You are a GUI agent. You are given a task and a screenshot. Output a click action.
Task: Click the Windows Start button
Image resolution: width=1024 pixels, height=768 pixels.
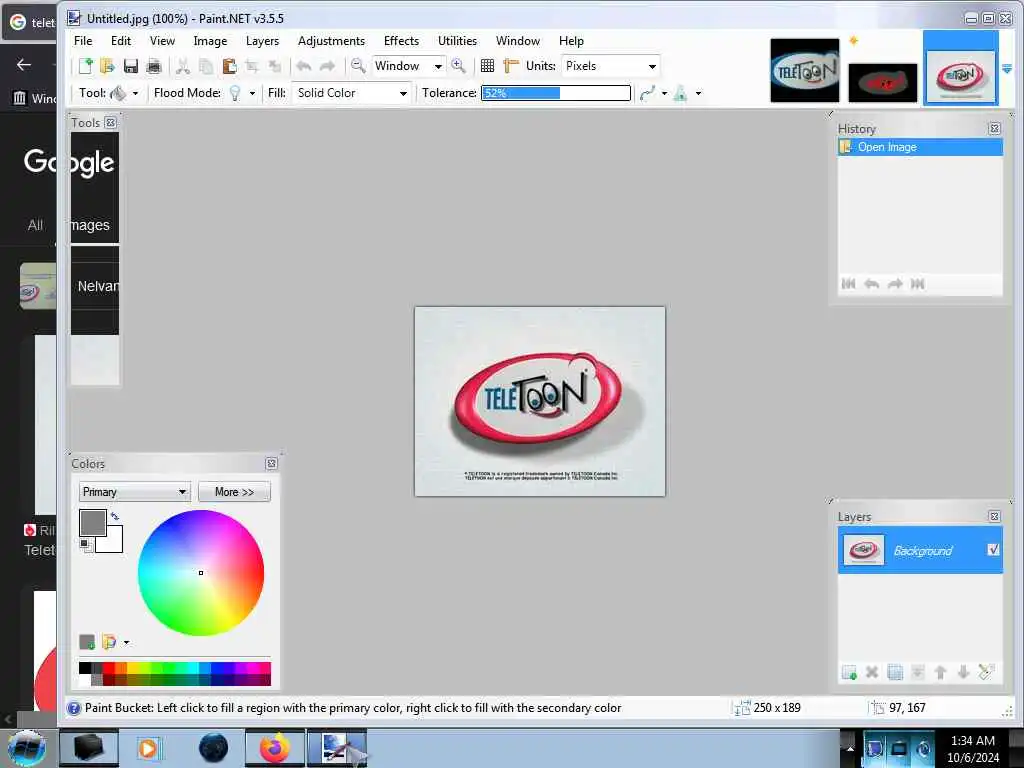pos(27,748)
